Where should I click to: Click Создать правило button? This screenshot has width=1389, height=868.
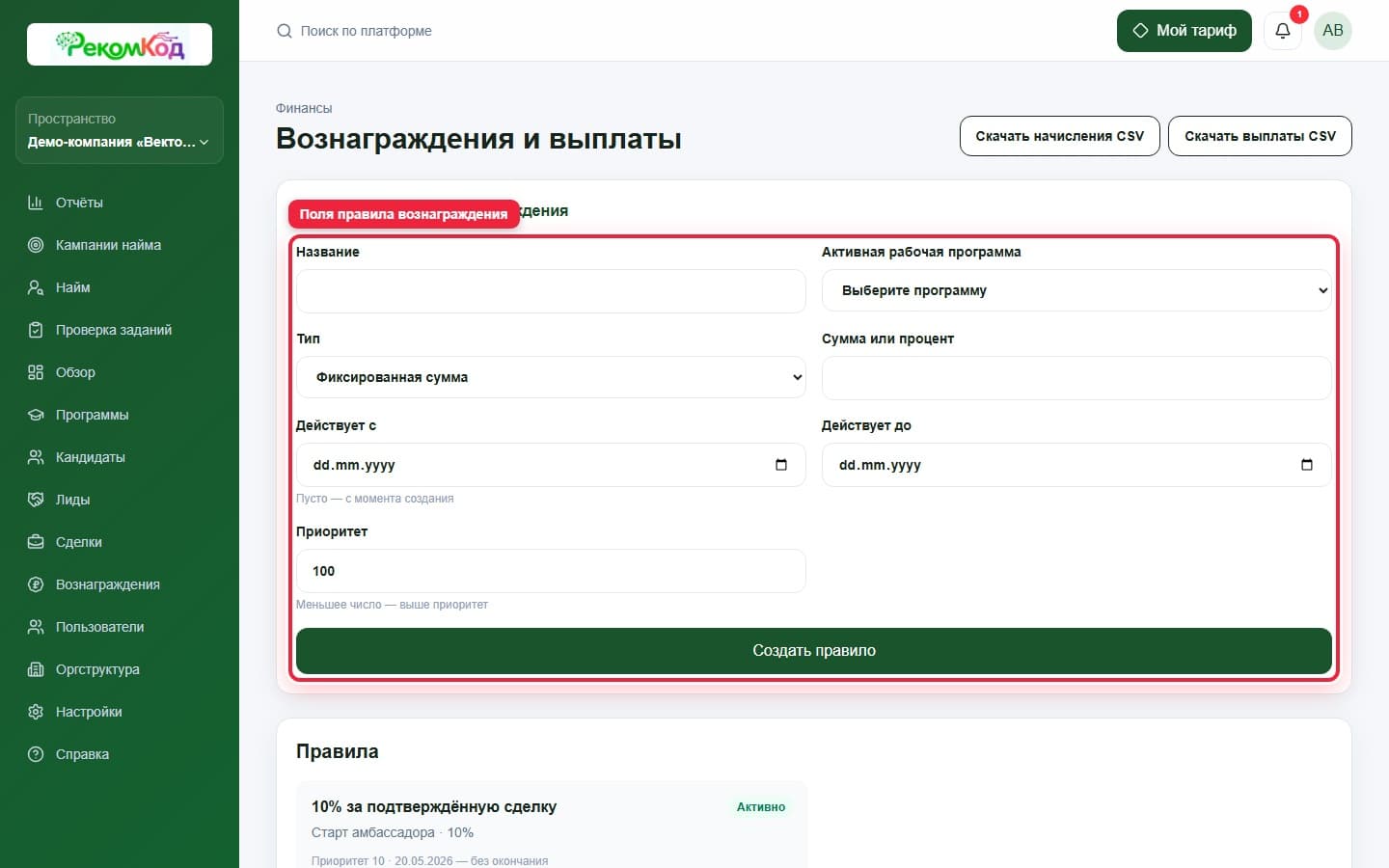(814, 651)
